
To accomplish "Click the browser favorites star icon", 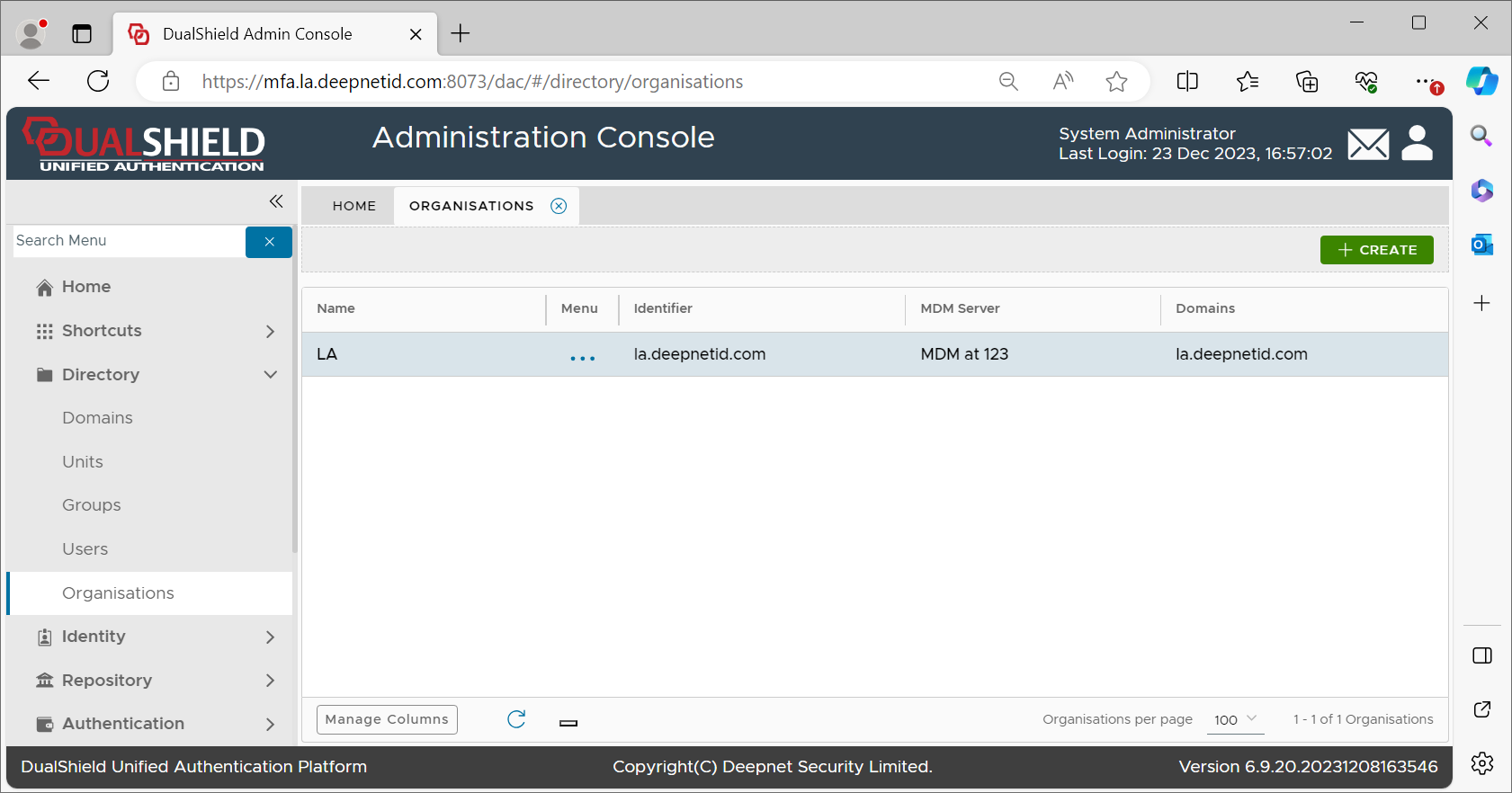I will coord(1116,82).
